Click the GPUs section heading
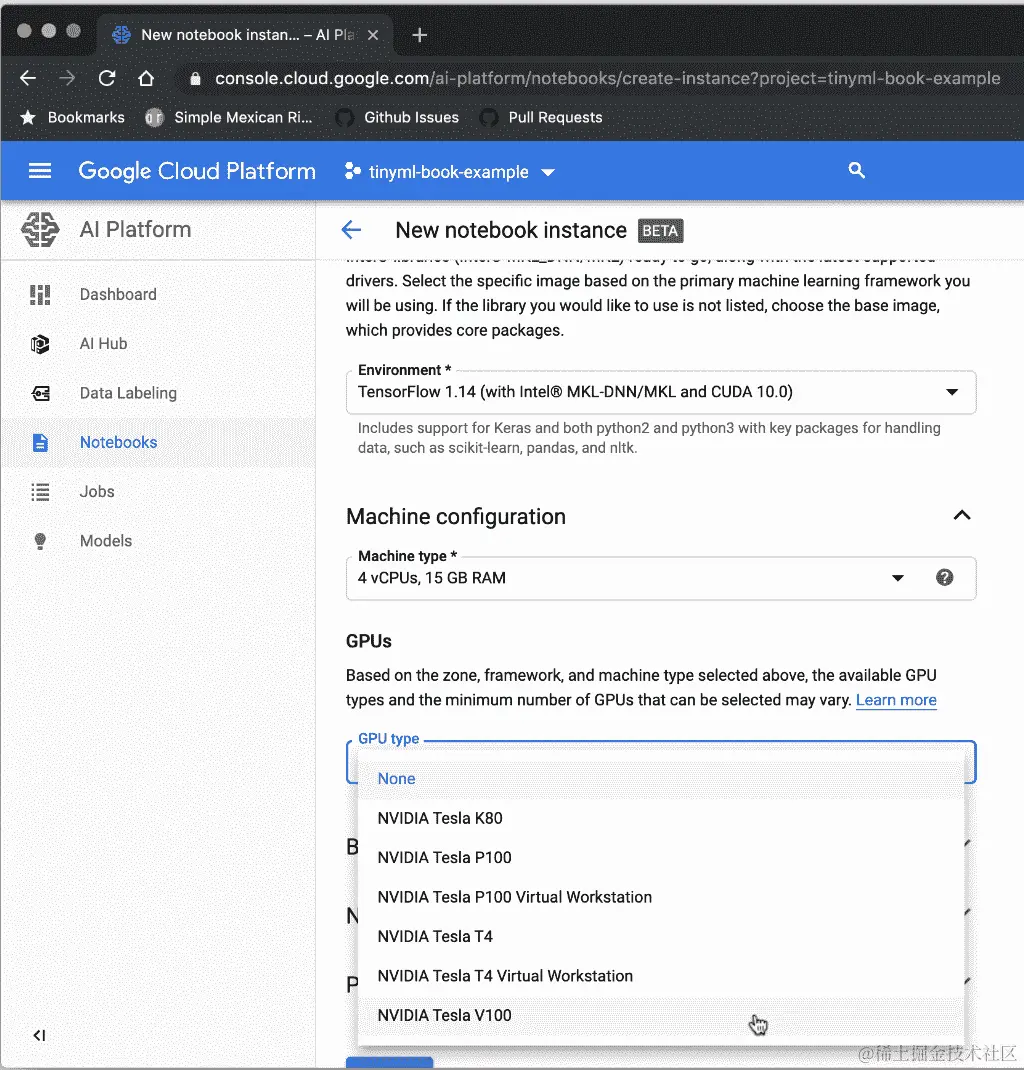 [x=369, y=641]
